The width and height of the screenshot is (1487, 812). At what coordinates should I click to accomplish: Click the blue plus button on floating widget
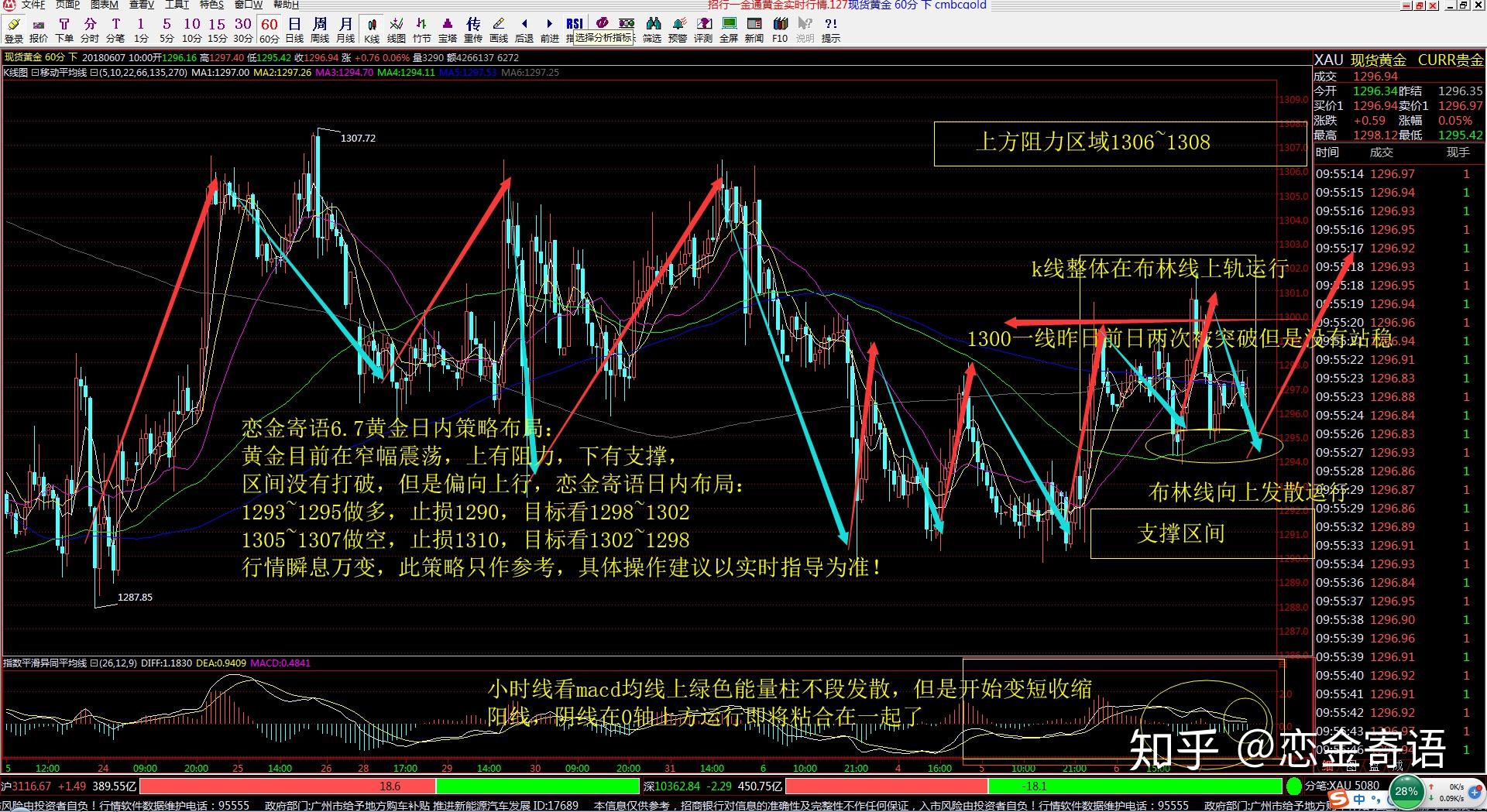(x=1474, y=792)
